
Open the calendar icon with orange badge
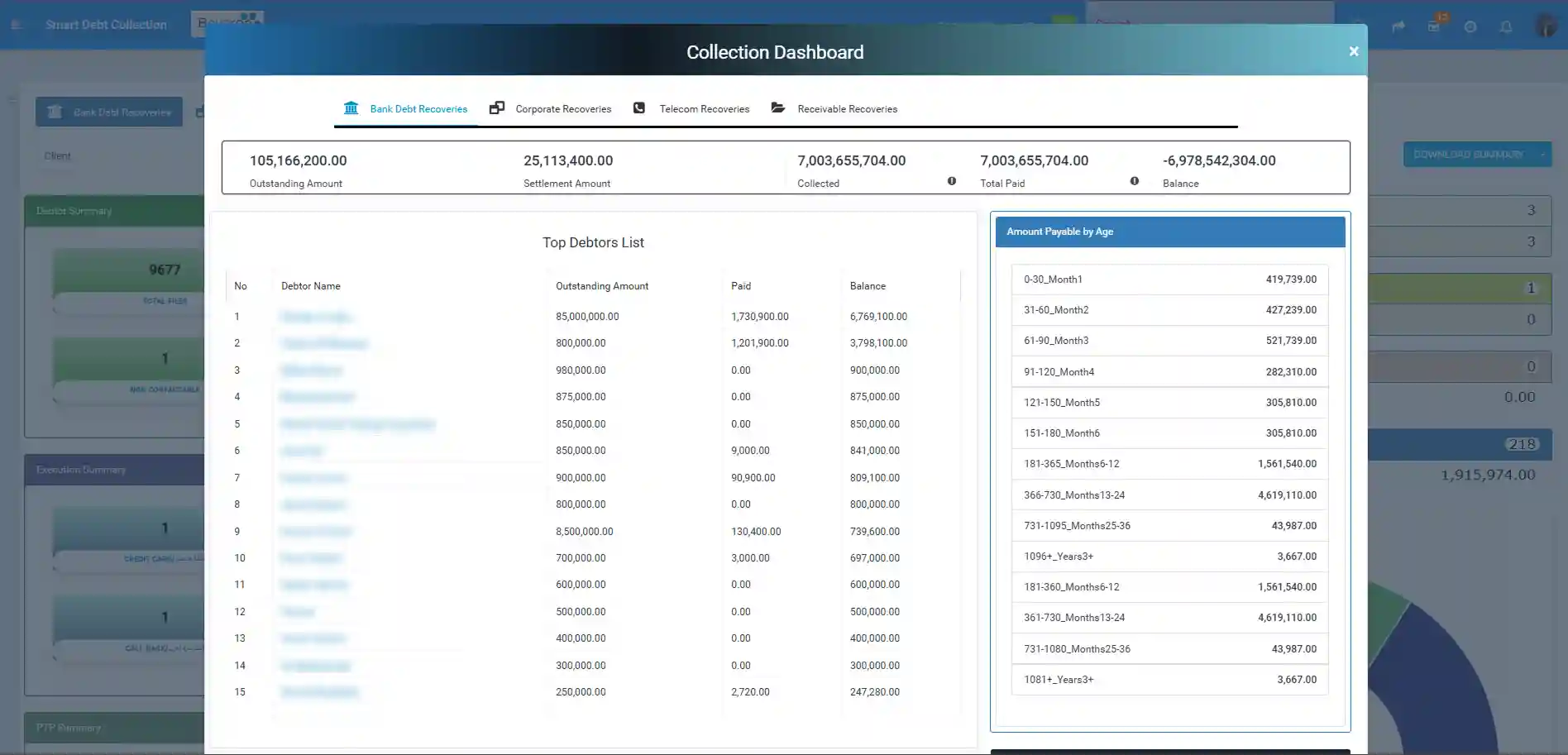[1435, 25]
